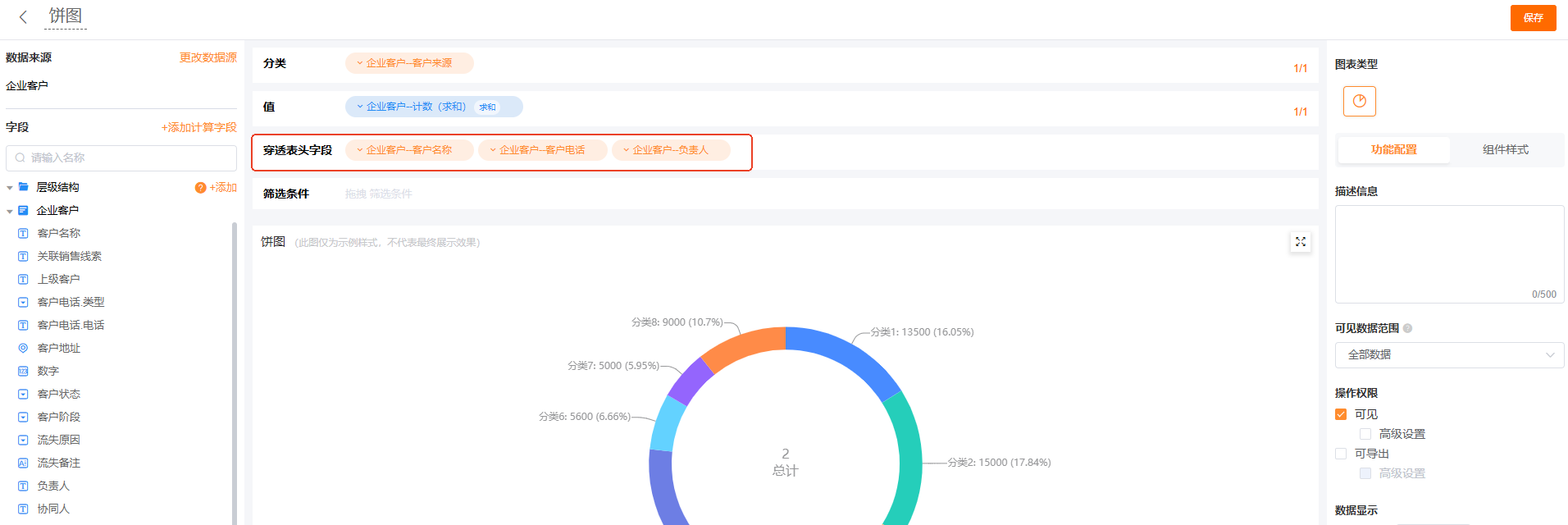Click the back arrow icon
This screenshot has width=1568, height=525.
[23, 17]
